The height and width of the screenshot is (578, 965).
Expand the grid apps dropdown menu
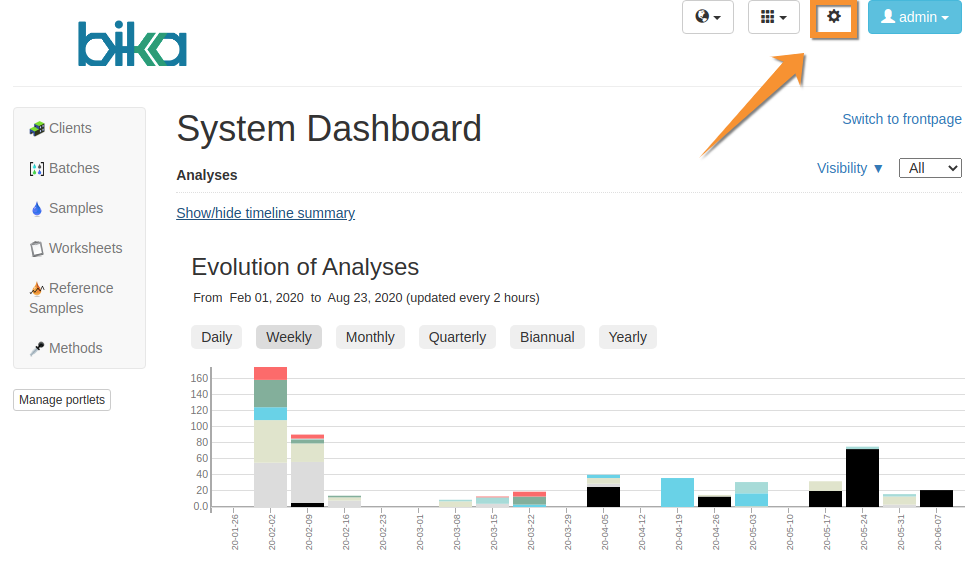tap(773, 17)
